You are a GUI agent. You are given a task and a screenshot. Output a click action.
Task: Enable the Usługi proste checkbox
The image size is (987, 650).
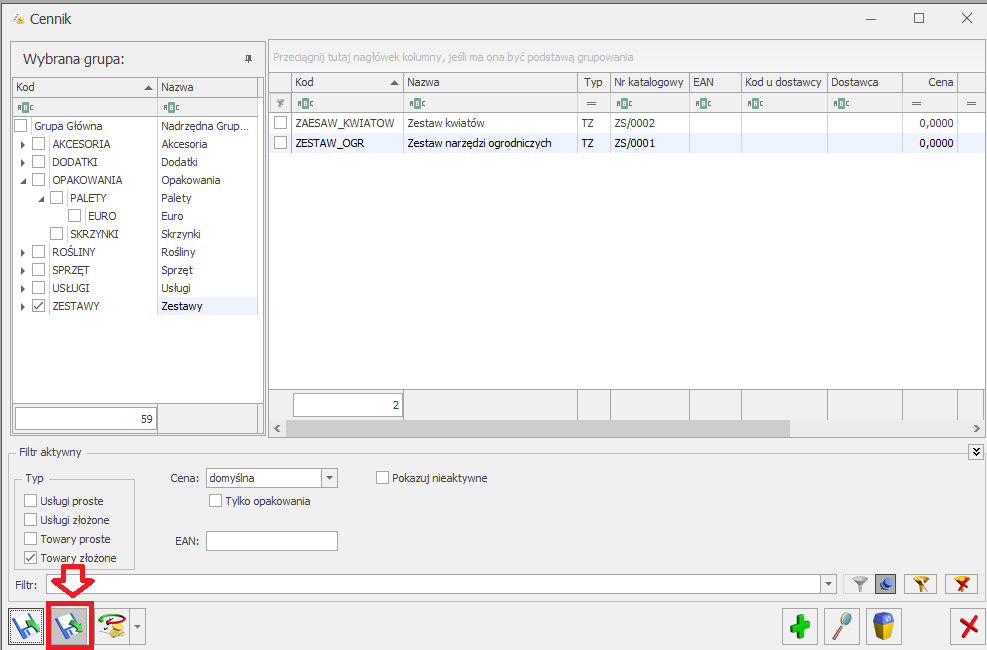(31, 501)
